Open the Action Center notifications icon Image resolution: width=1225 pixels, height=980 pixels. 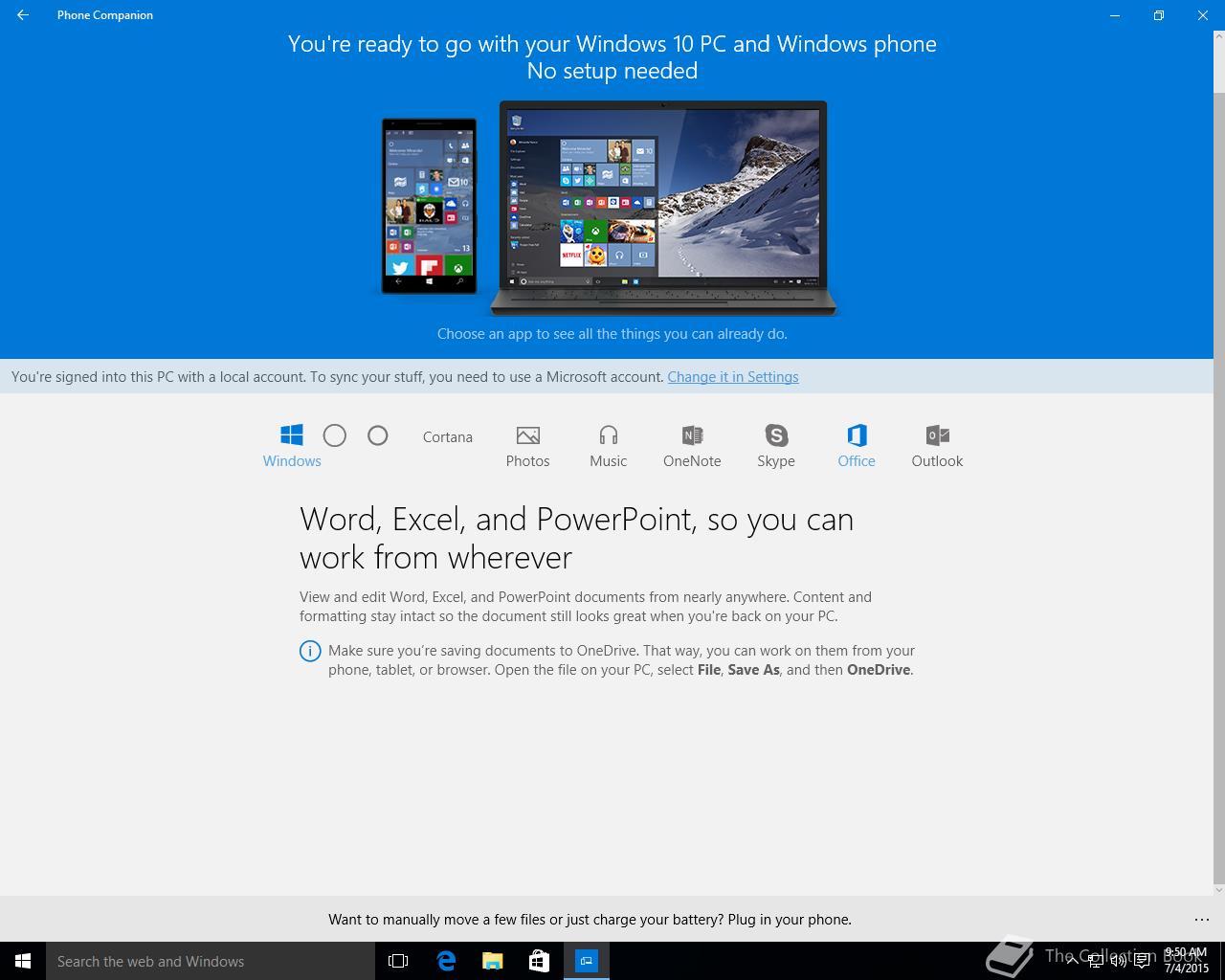(x=1143, y=961)
